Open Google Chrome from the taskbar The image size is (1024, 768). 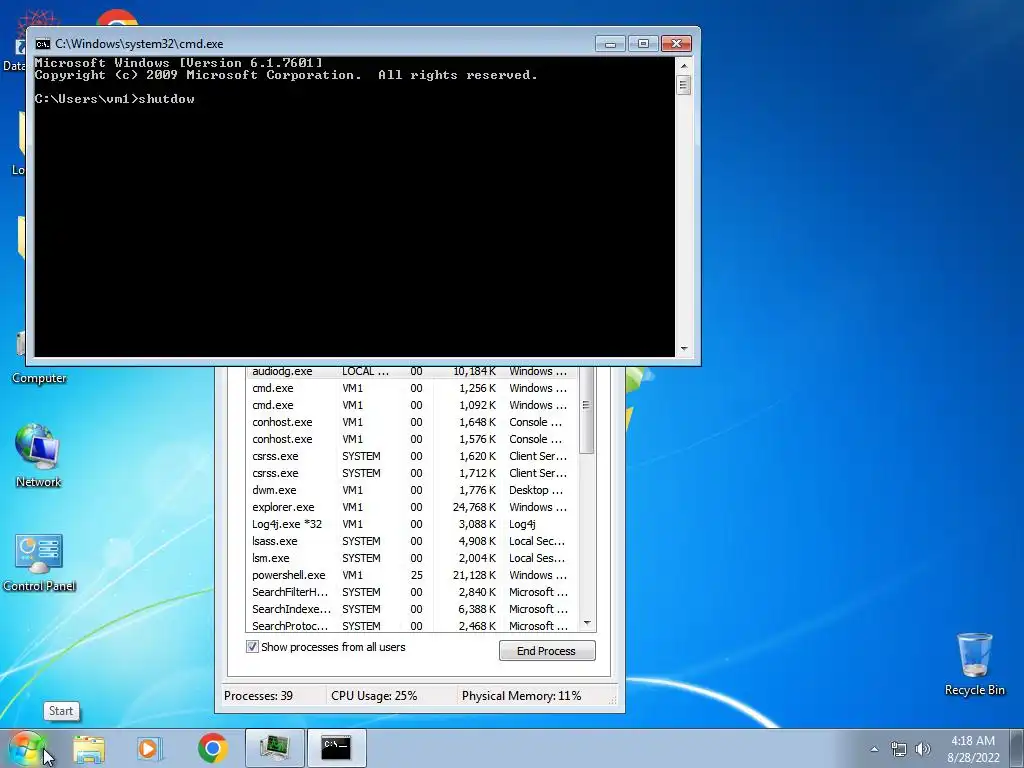[x=212, y=748]
